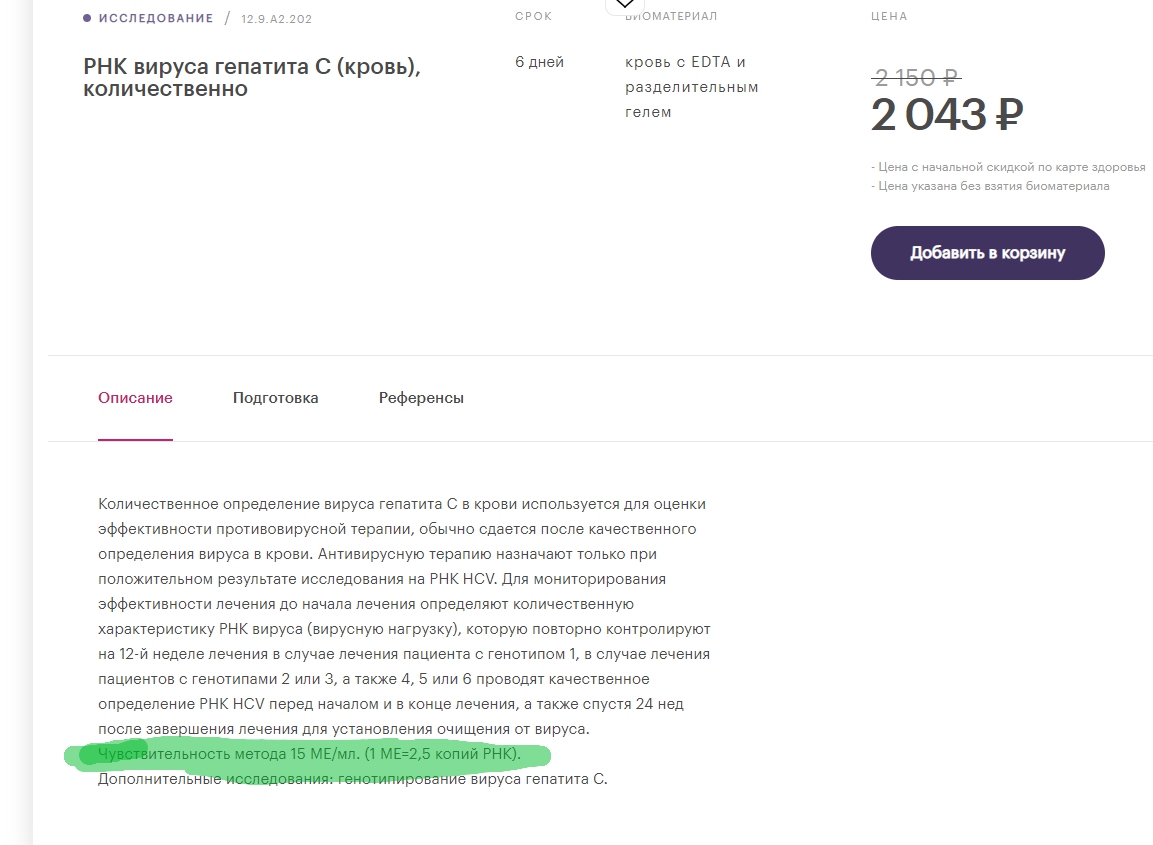Open the "Референсы" tab
The image size is (1153, 845).
[421, 398]
